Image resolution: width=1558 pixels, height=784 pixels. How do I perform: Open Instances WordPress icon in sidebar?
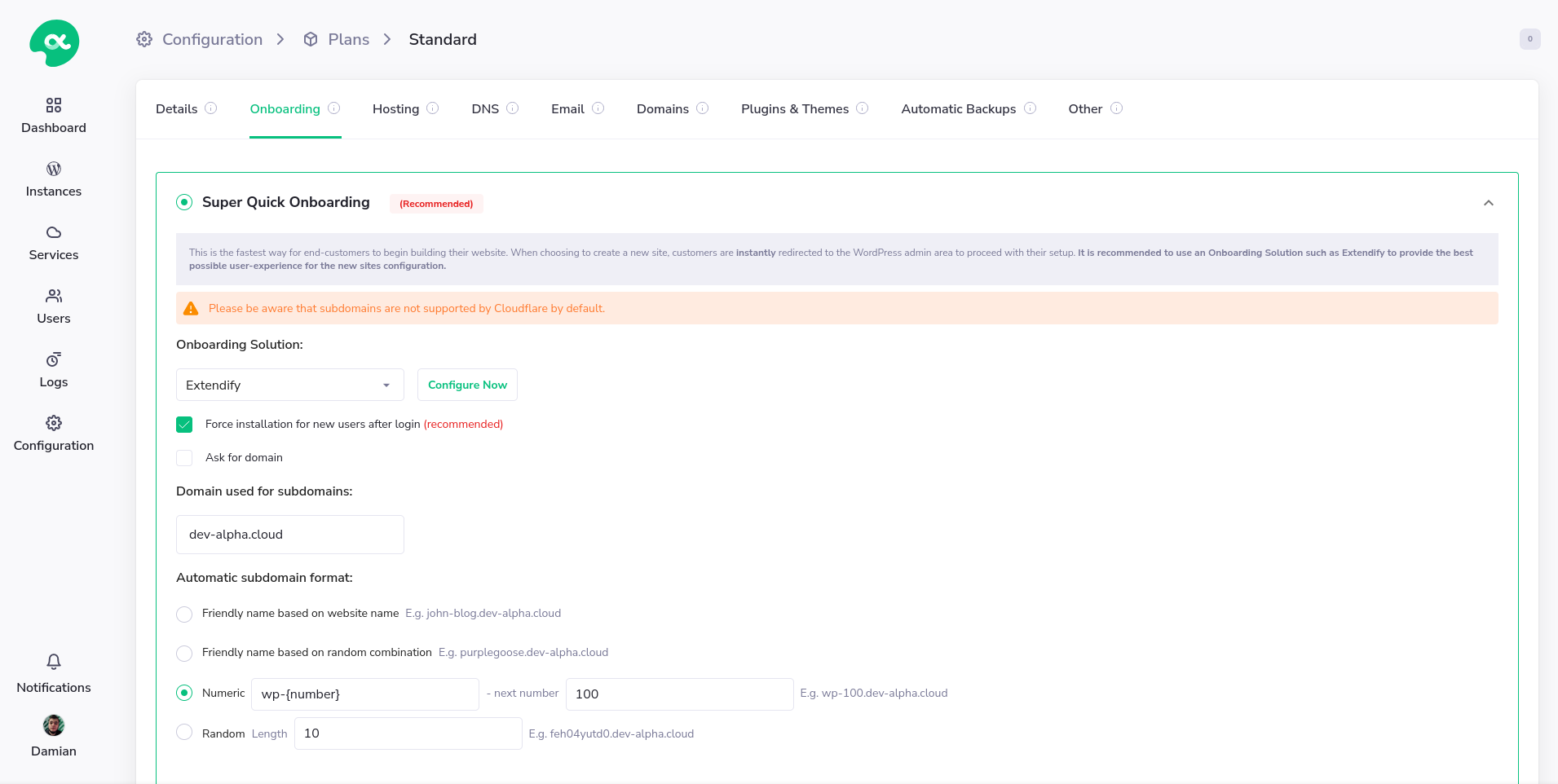tap(54, 169)
